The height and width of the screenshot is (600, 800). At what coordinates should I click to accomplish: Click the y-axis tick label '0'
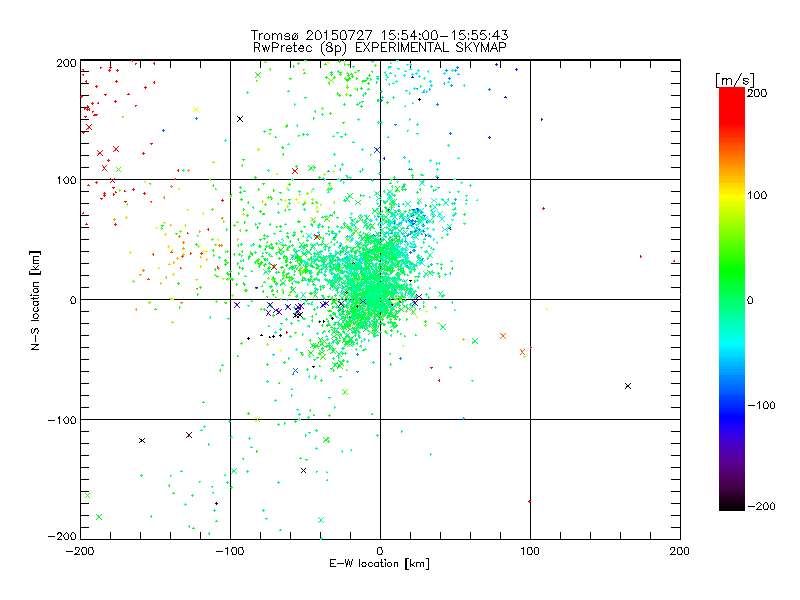point(73,300)
